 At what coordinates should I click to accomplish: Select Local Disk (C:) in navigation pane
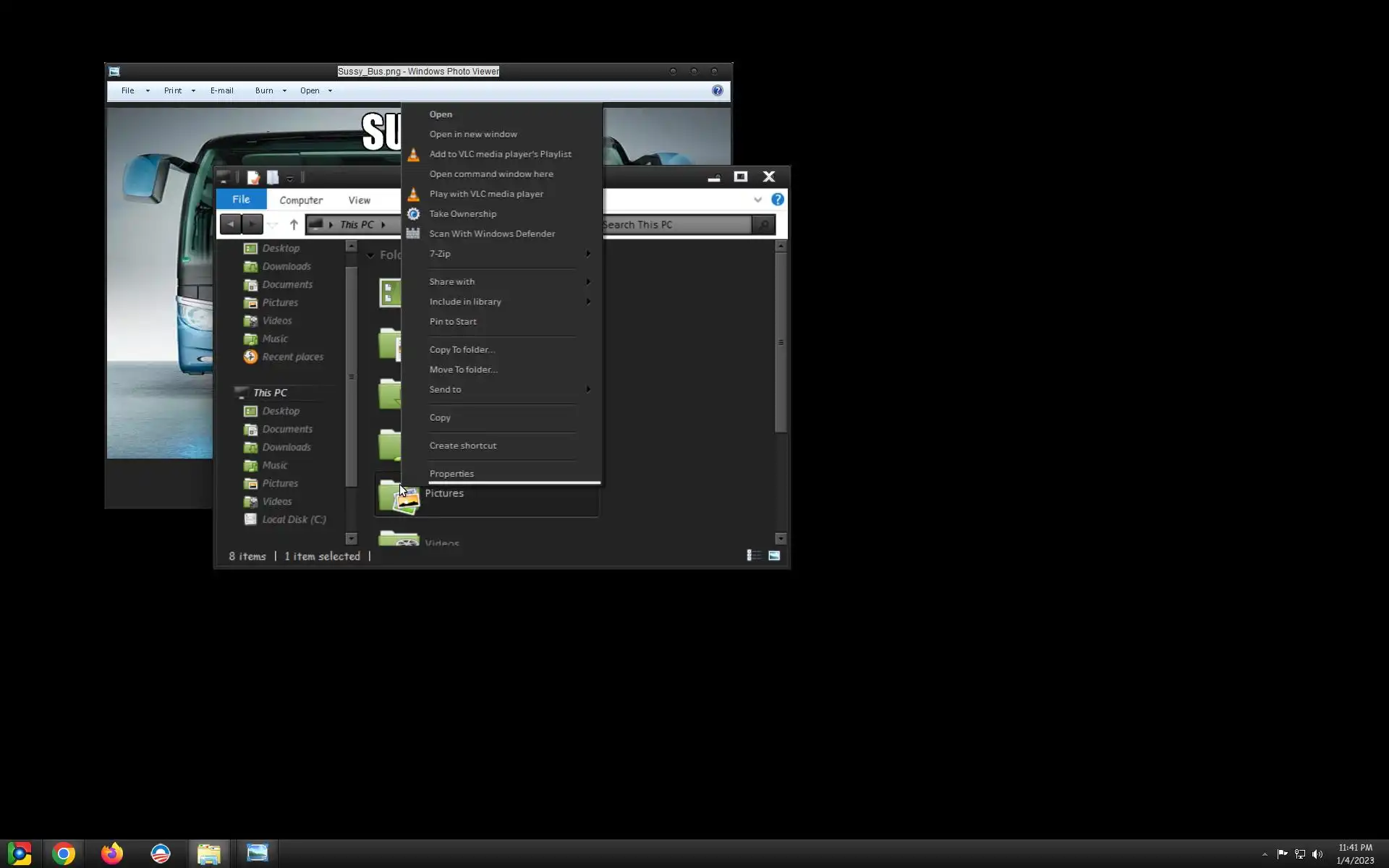coord(294,519)
